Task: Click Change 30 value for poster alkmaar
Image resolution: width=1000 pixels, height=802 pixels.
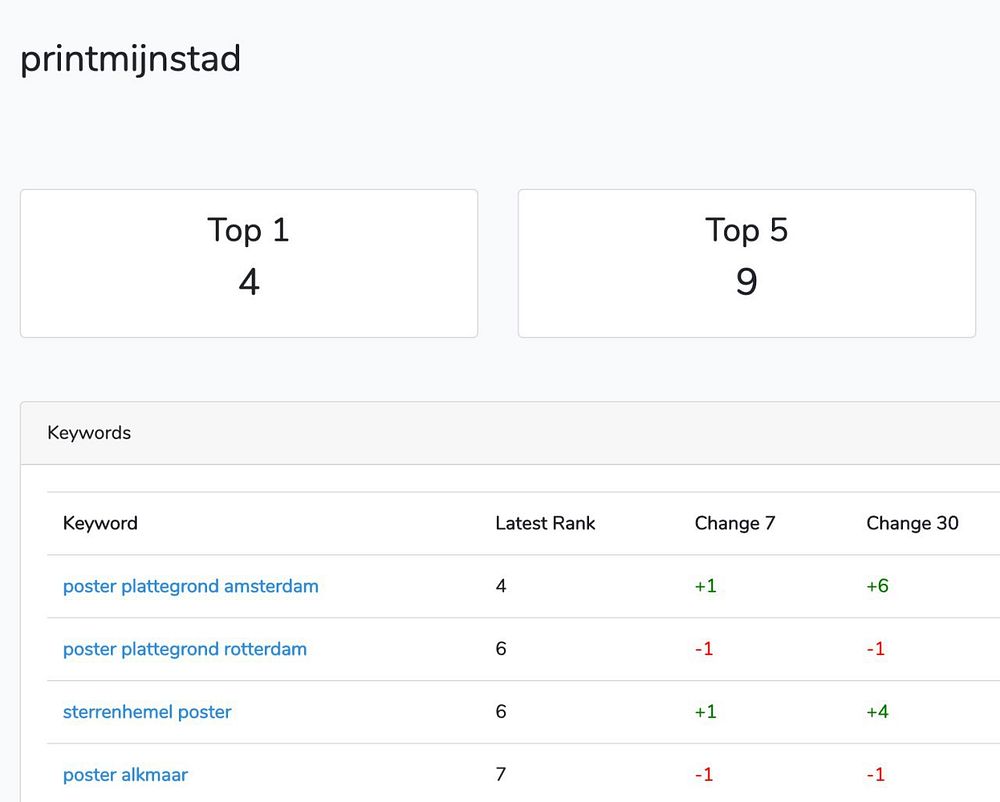Action: (x=875, y=775)
